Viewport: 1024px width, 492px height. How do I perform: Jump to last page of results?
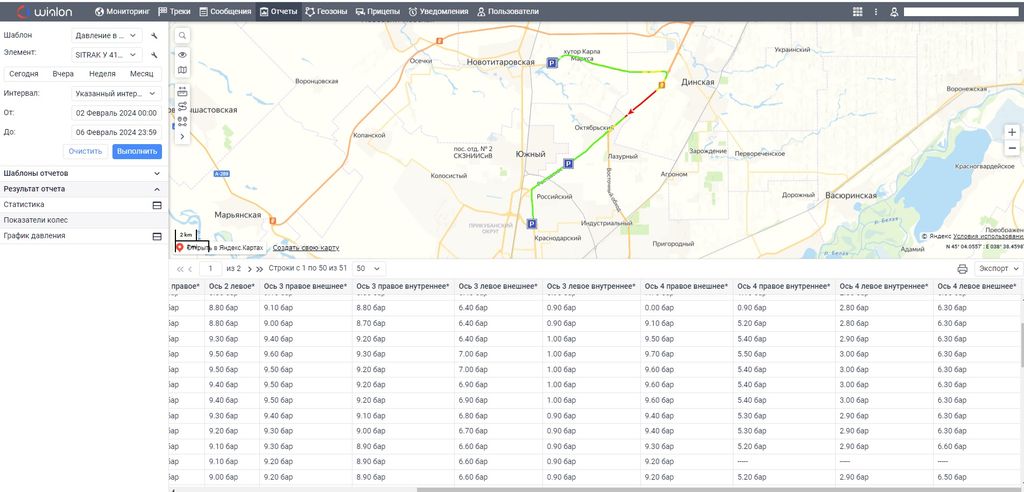[260, 269]
